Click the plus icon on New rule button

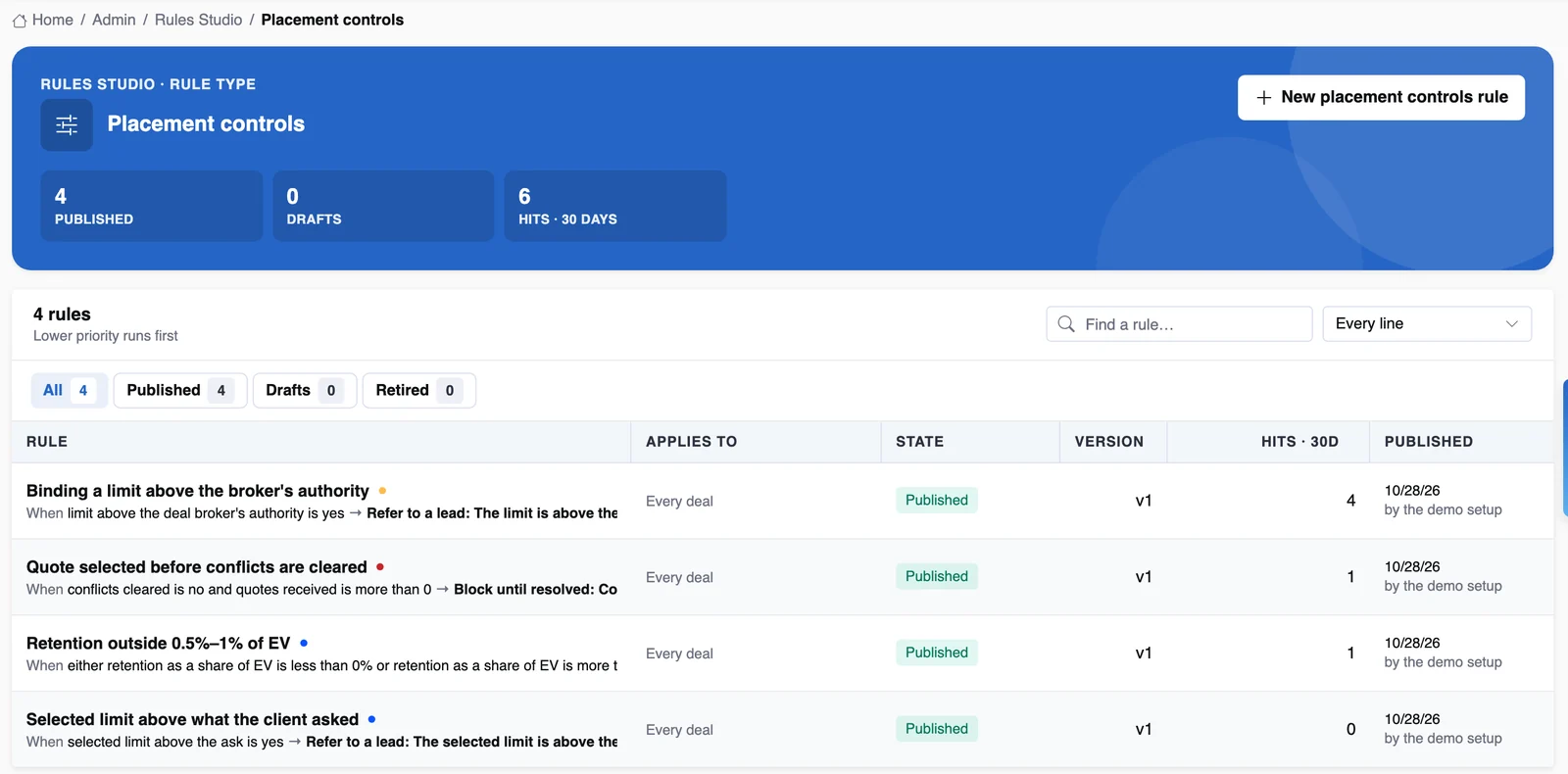tap(1264, 98)
